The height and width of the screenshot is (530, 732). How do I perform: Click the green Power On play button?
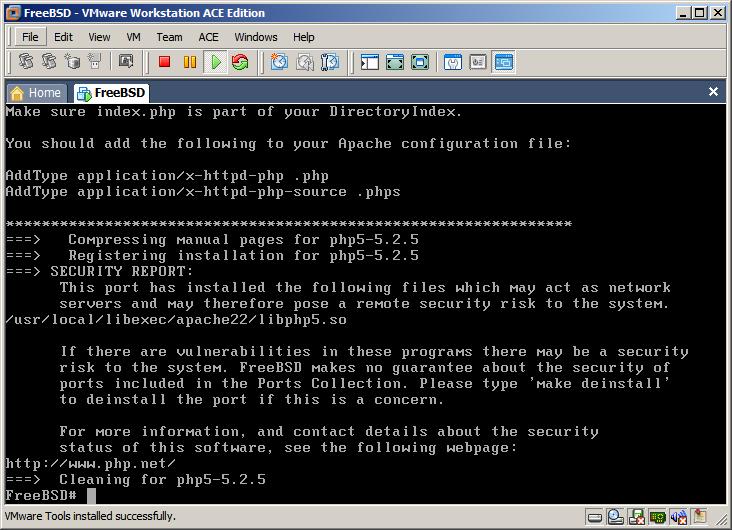216,62
